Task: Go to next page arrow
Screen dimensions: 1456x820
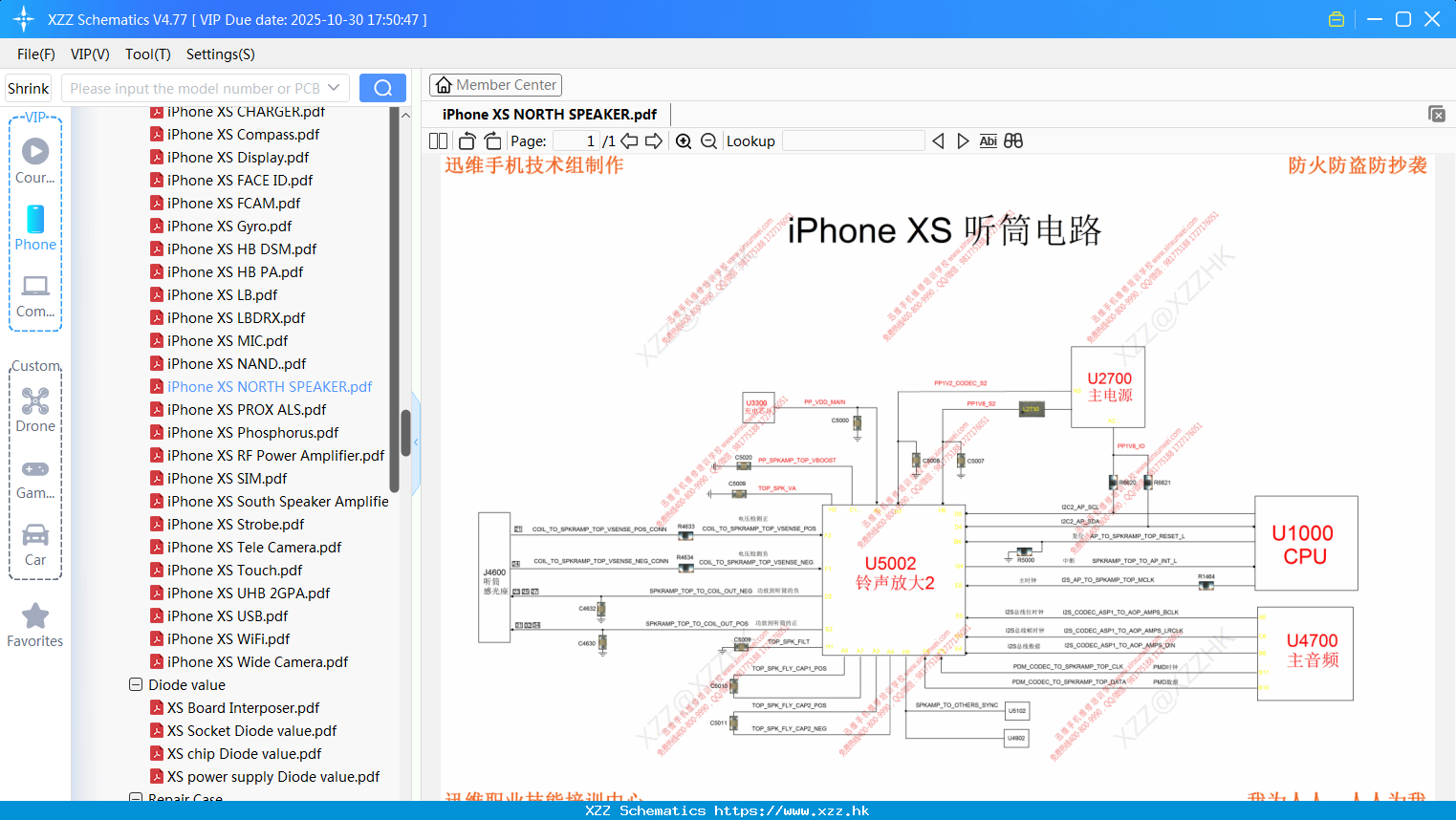Action: [x=654, y=140]
